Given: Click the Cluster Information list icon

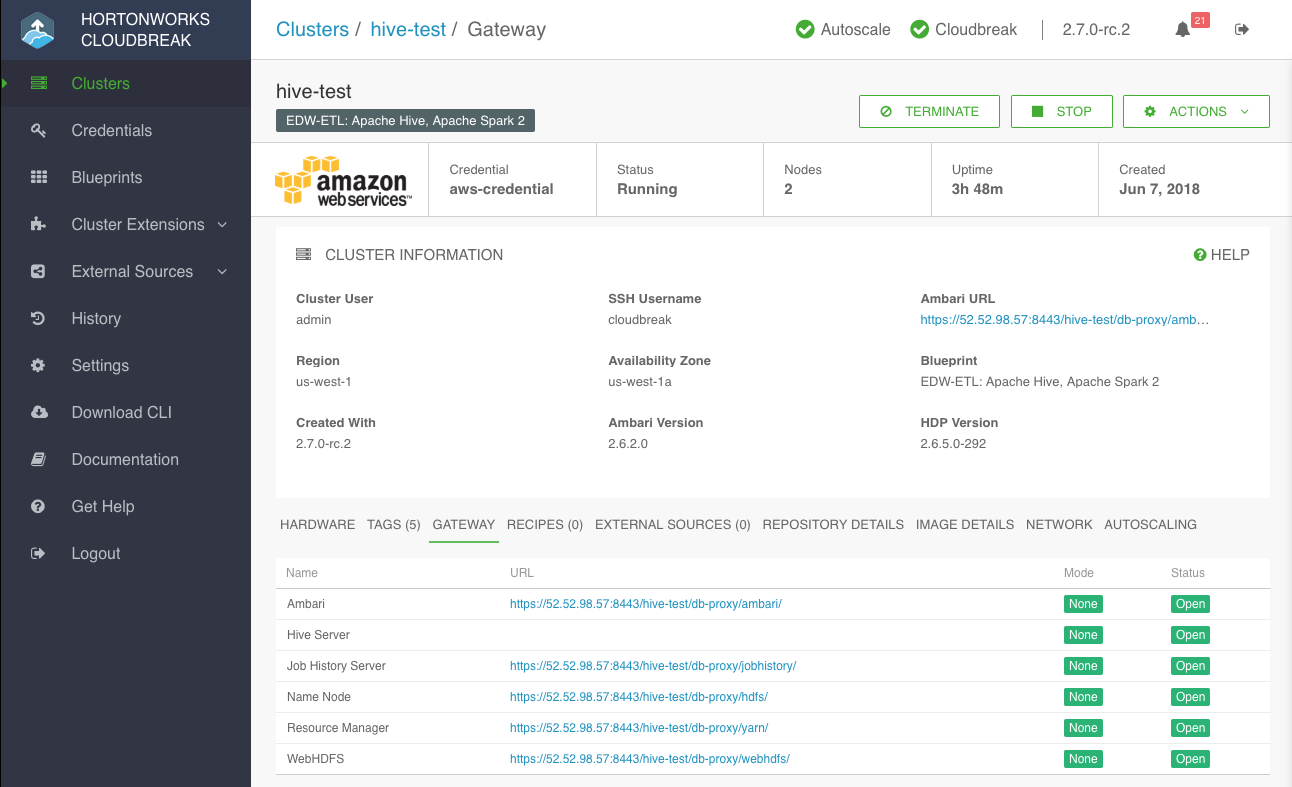Looking at the screenshot, I should 303,255.
